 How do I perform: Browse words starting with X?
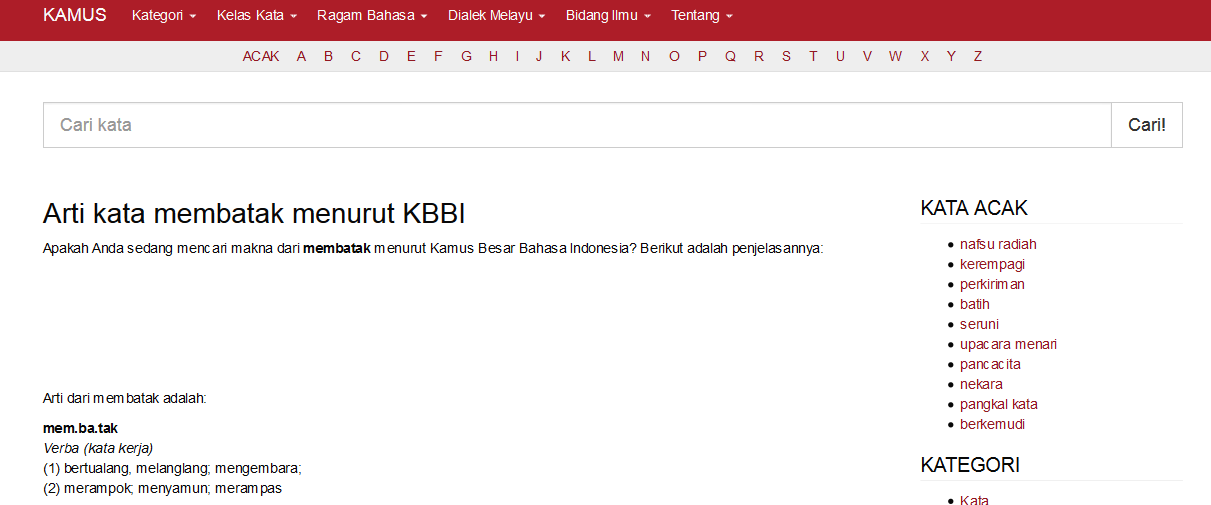click(x=925, y=56)
